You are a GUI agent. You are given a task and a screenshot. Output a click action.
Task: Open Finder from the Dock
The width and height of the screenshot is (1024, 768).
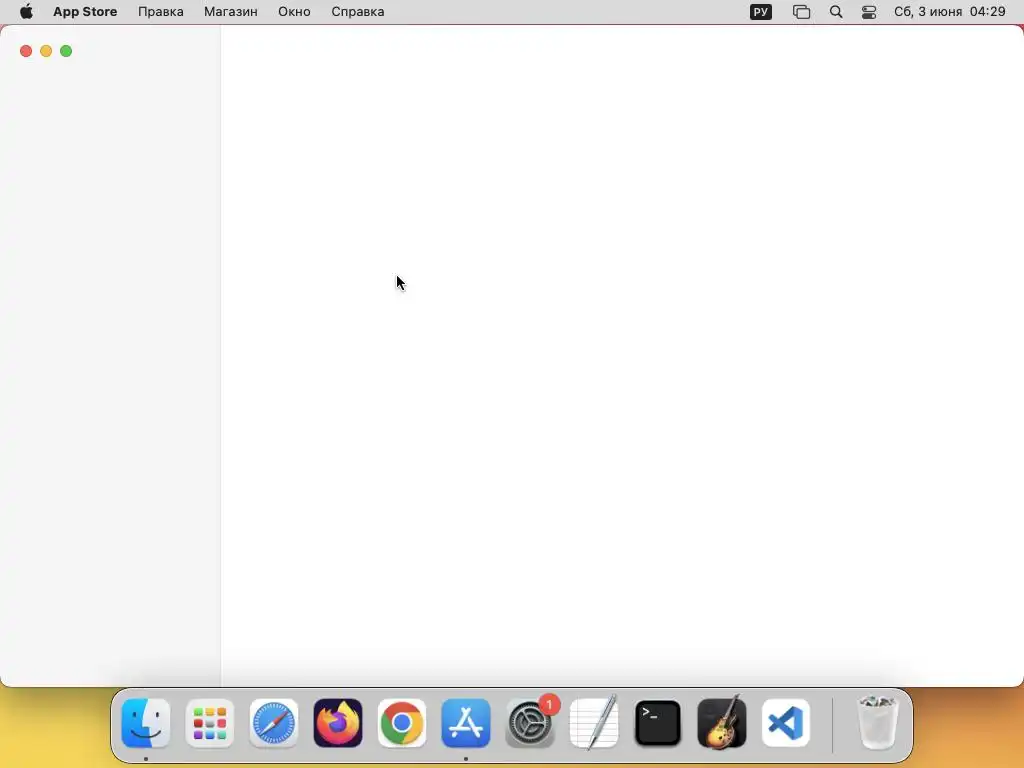click(146, 723)
